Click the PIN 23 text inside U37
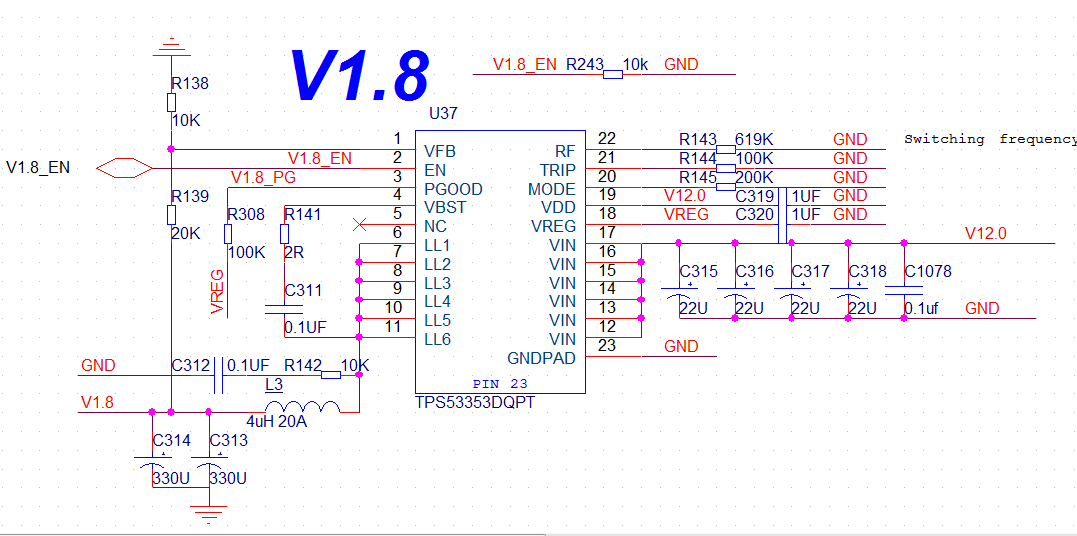This screenshot has width=1077, height=536. [x=500, y=382]
